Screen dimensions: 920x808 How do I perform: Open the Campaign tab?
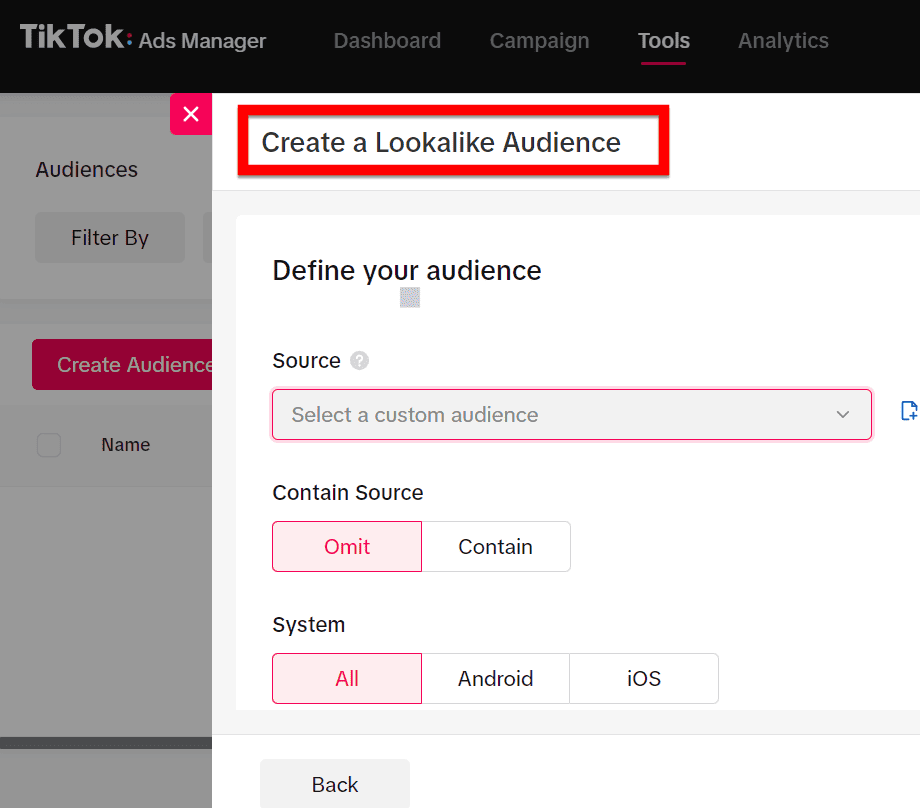[539, 40]
